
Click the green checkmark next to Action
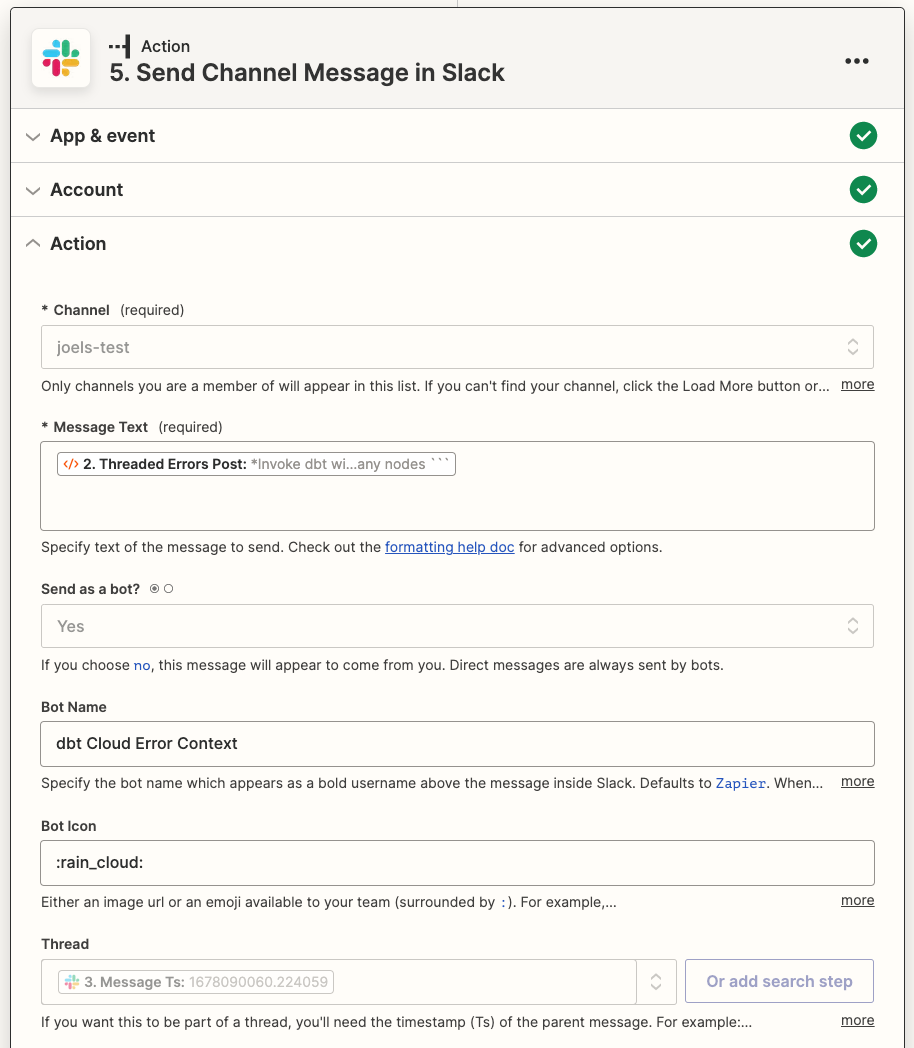pos(863,243)
